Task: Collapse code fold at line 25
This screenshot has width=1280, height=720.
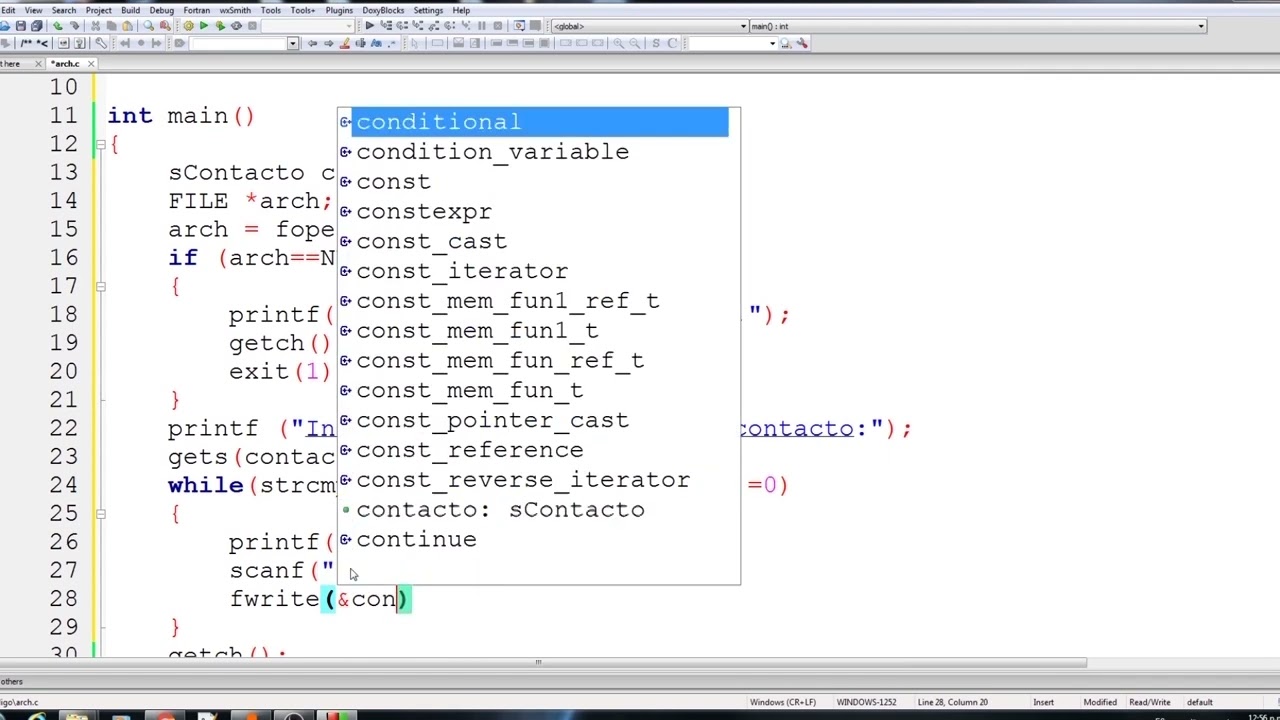Action: (100, 514)
